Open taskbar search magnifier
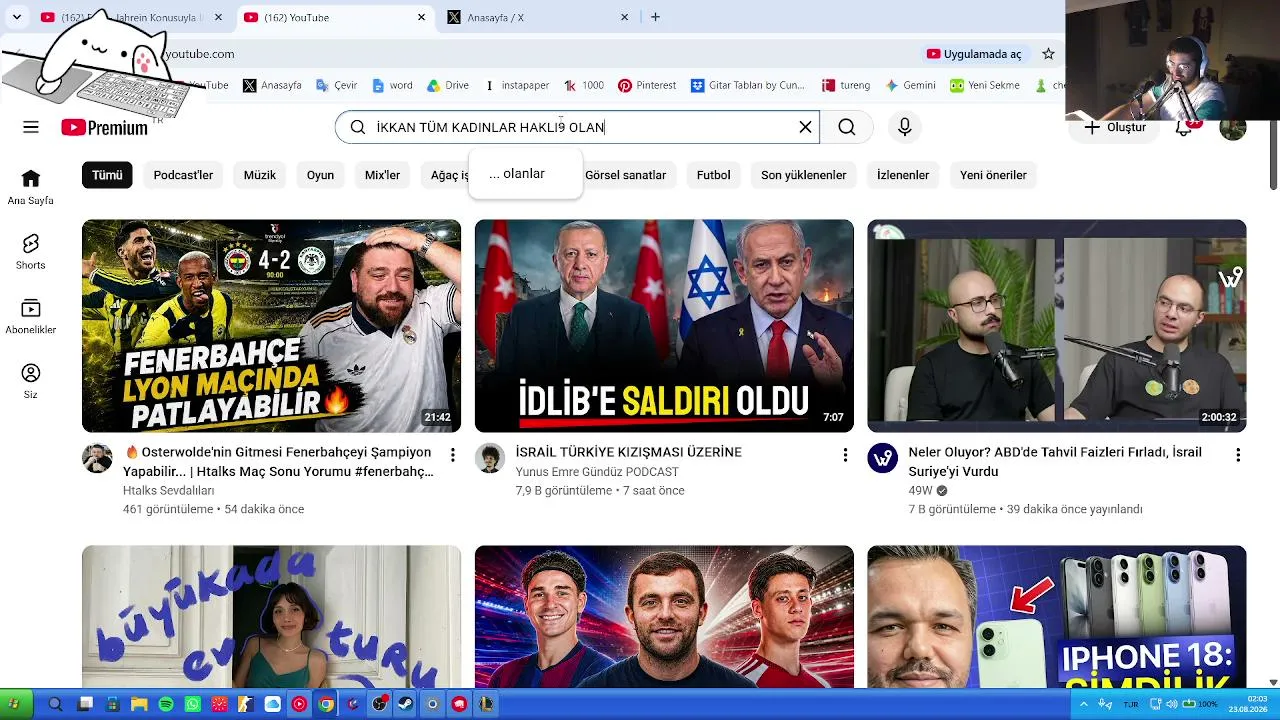 pyautogui.click(x=55, y=704)
